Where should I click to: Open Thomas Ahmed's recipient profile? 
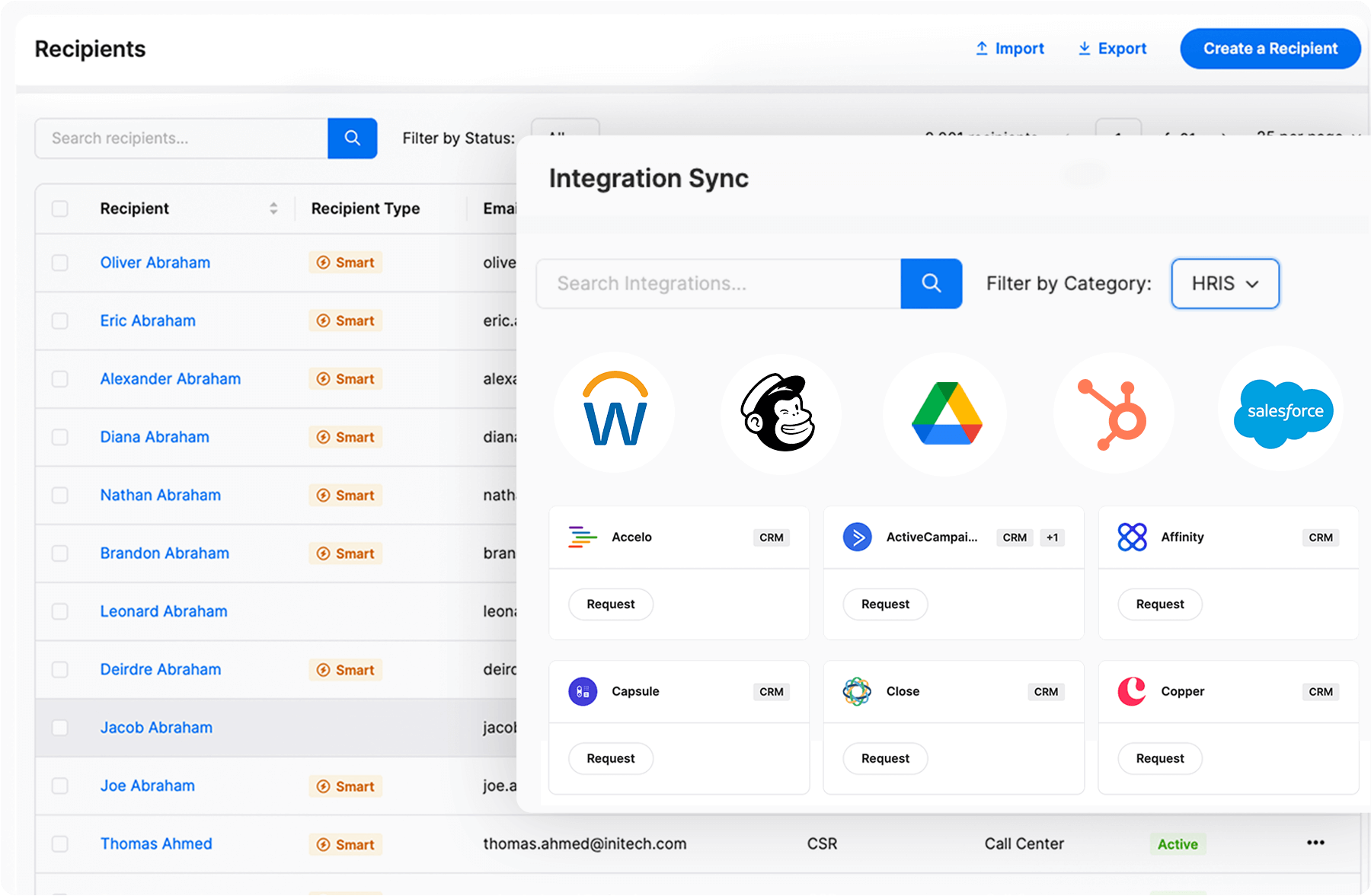[156, 844]
